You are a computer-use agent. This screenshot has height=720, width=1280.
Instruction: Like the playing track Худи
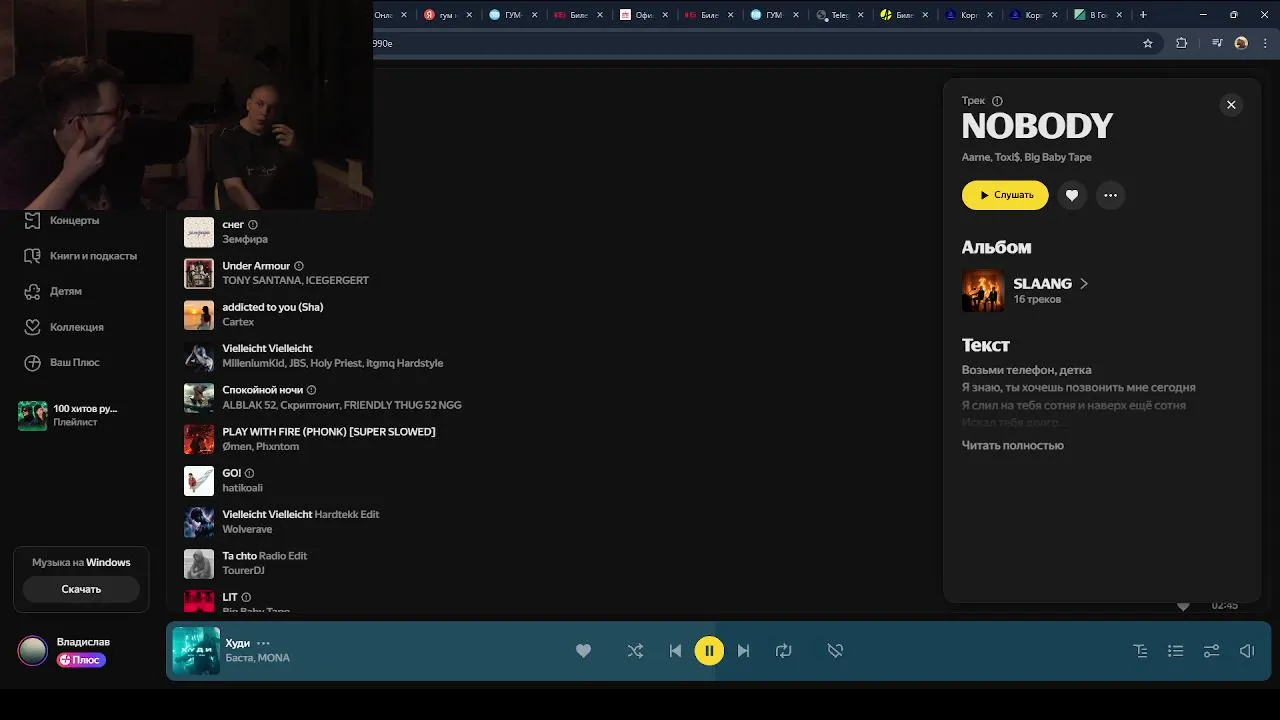click(583, 651)
